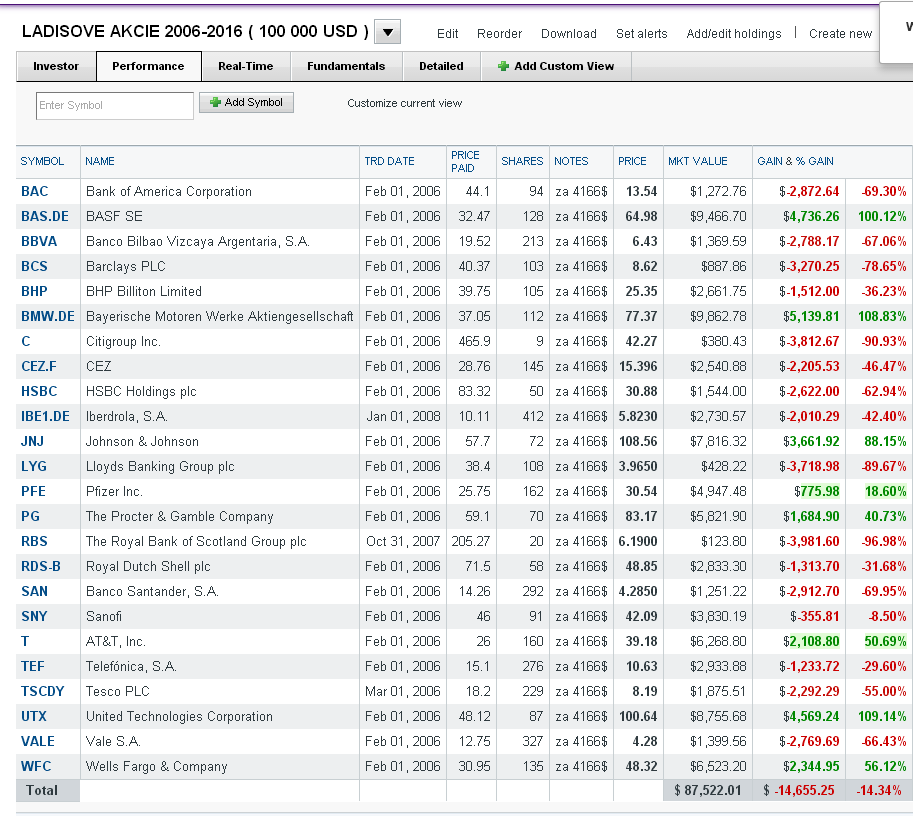
Task: Sort by MKT VALUE column header
Action: pyautogui.click(x=698, y=161)
